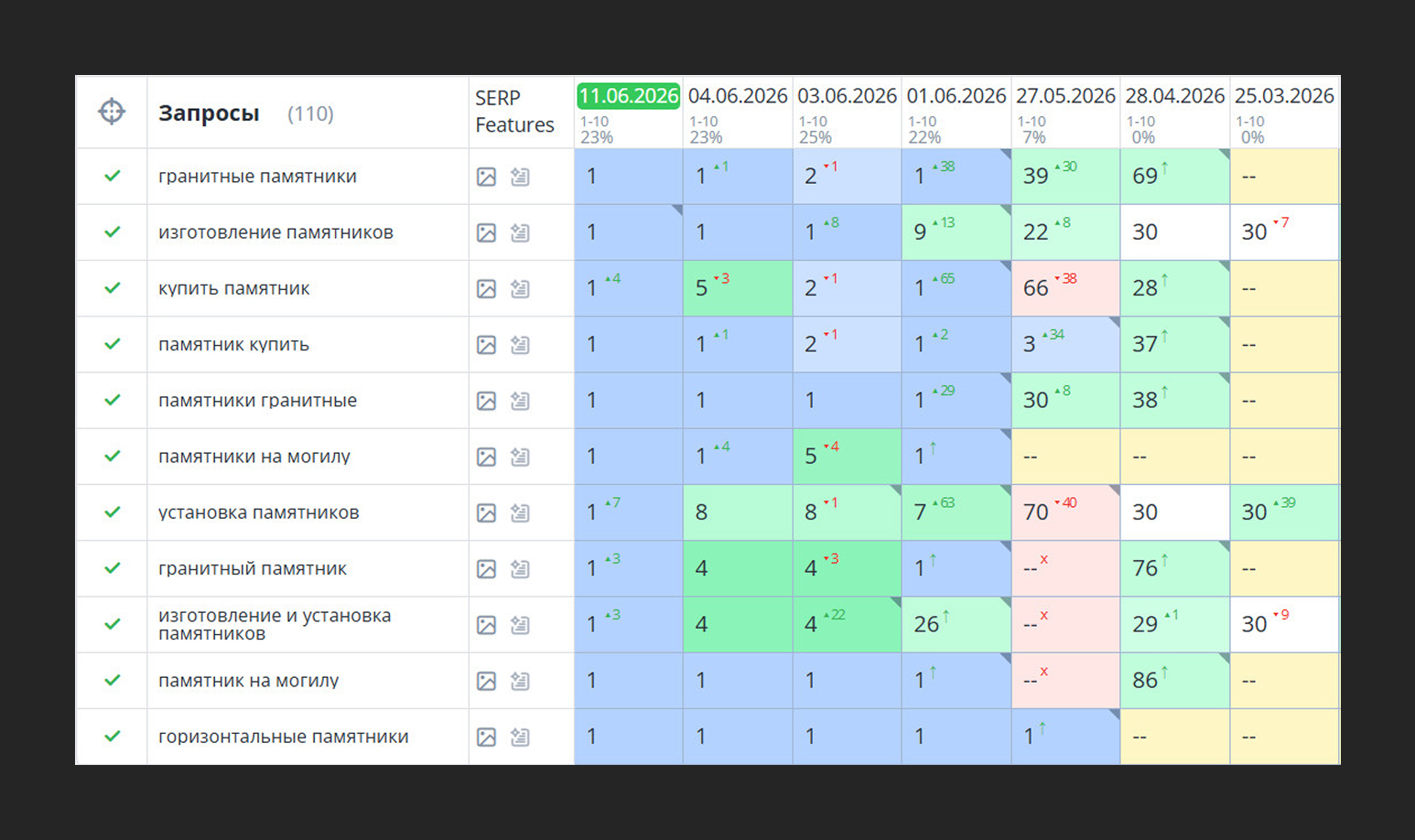The image size is (1415, 840).
Task: Open image SERP feature for гранитные памятники
Action: (x=487, y=177)
